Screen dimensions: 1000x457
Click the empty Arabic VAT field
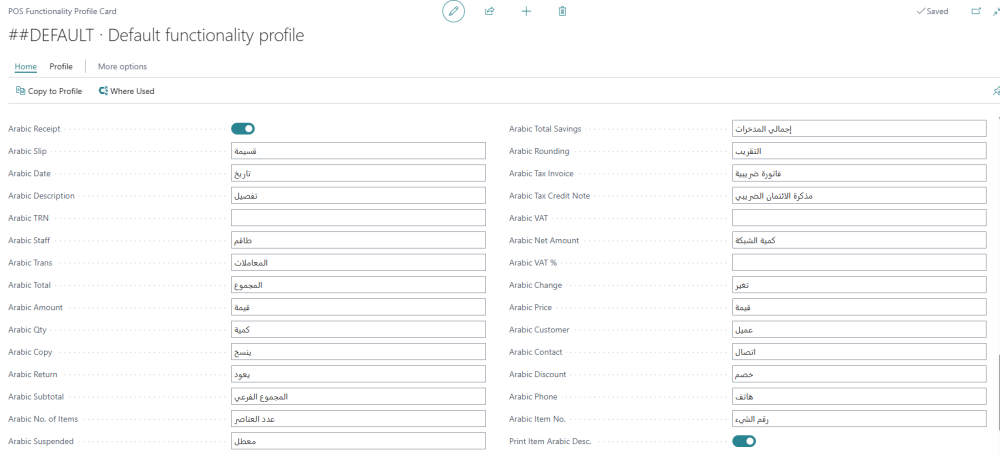[859, 218]
